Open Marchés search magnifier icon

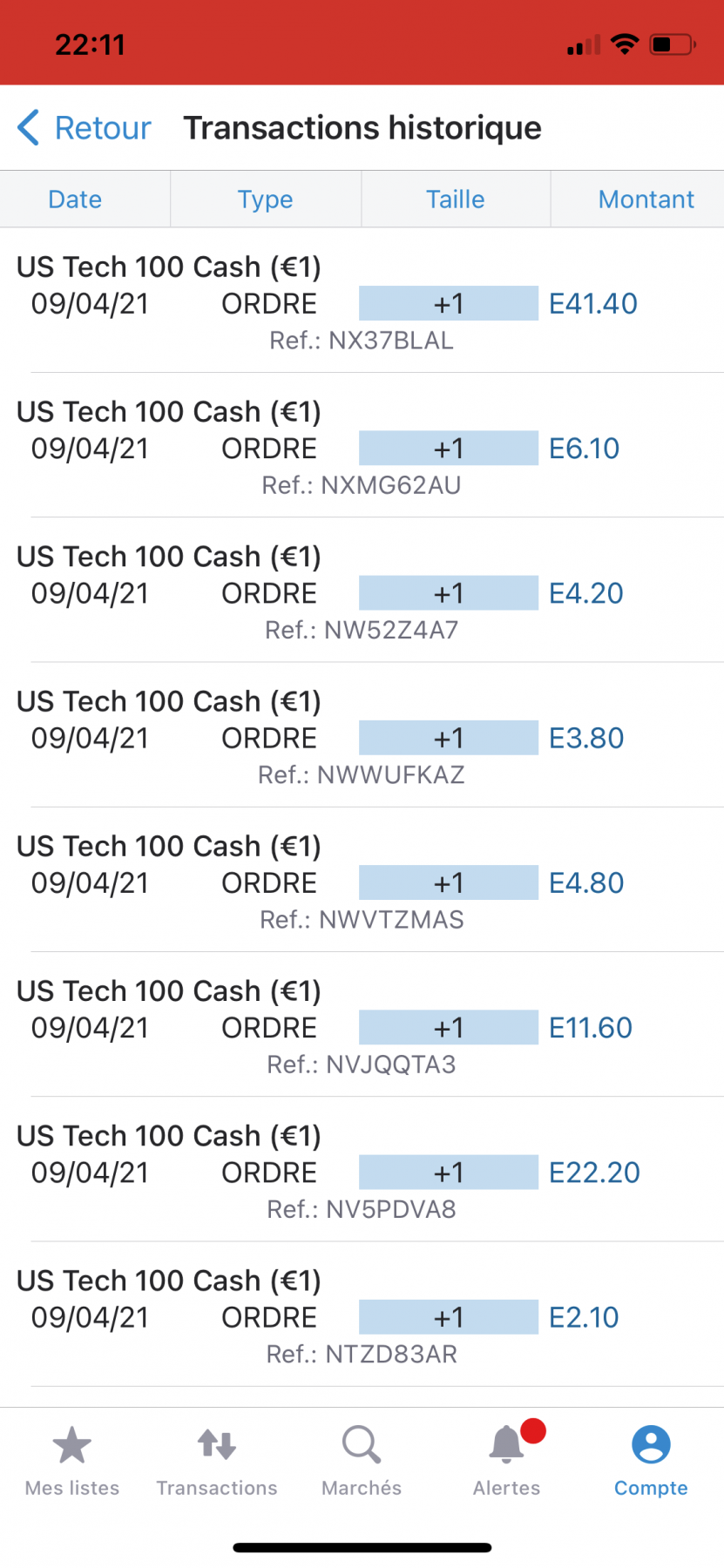click(x=362, y=1444)
